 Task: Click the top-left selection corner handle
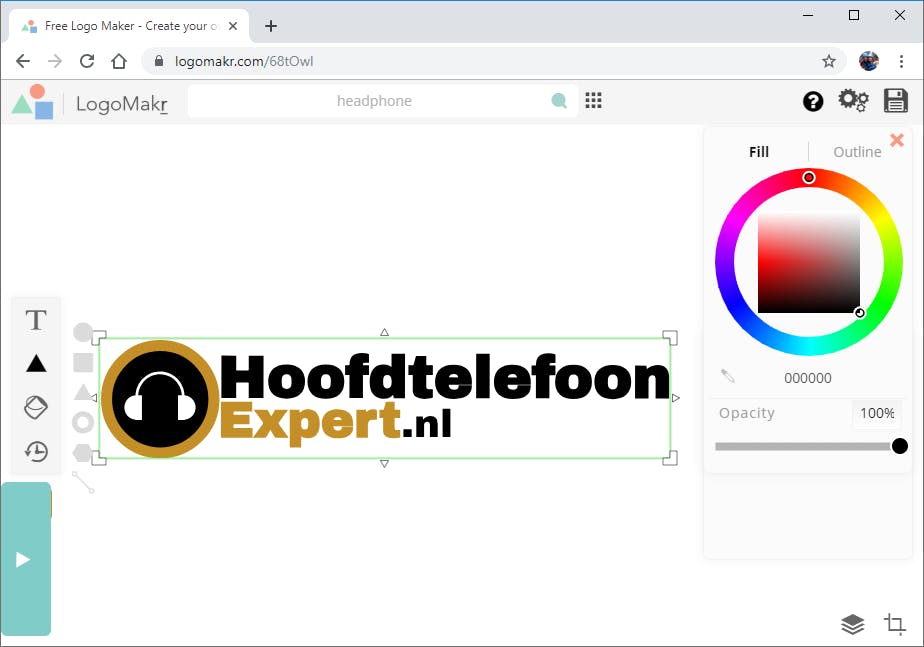tap(100, 338)
